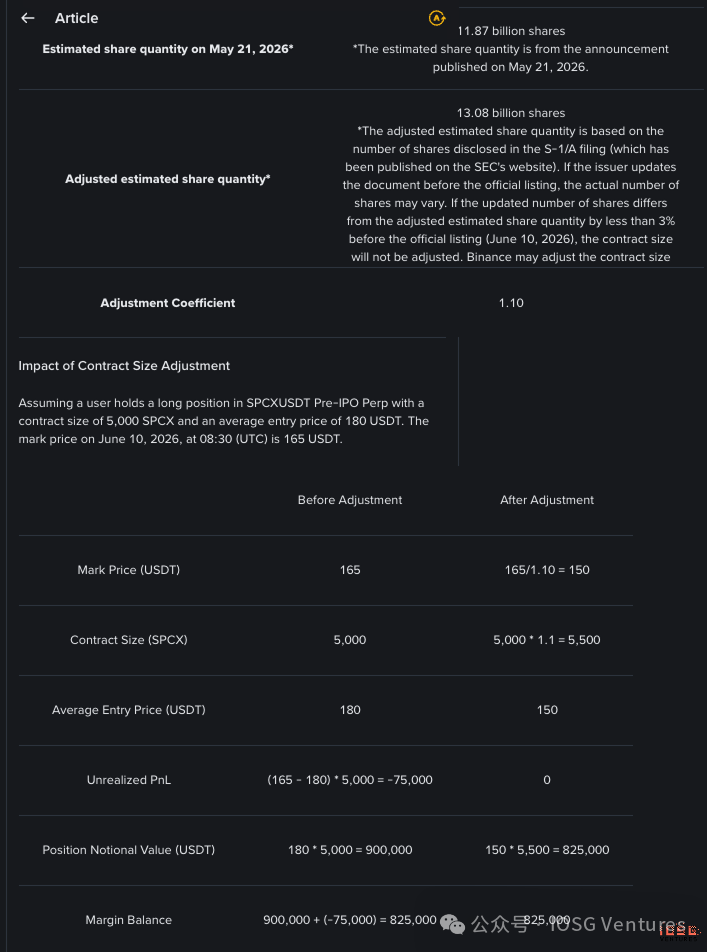The height and width of the screenshot is (952, 707).
Task: Select the 11.87 billion shares text
Action: click(x=511, y=31)
